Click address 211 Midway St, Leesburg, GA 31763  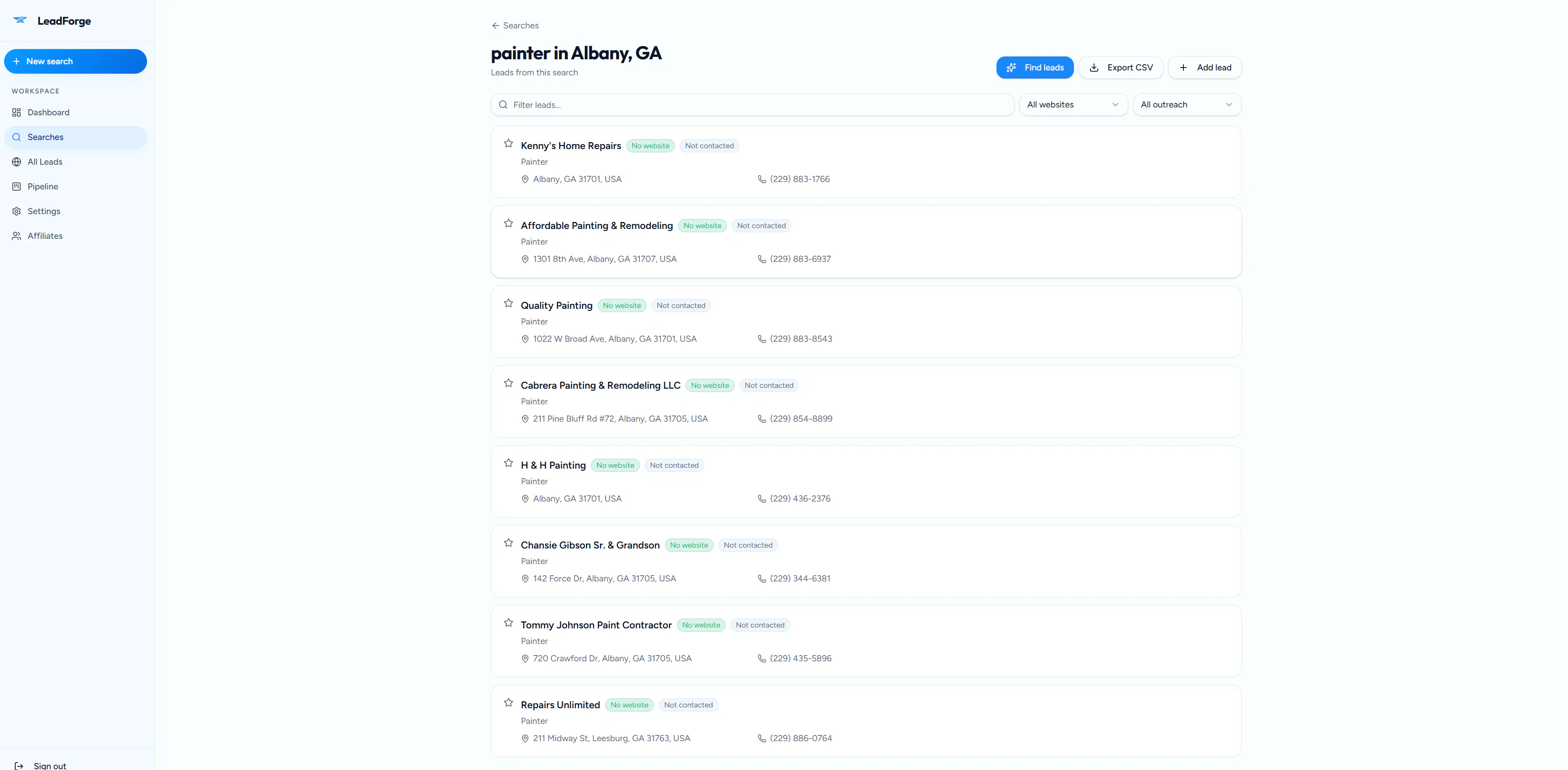[x=611, y=738]
